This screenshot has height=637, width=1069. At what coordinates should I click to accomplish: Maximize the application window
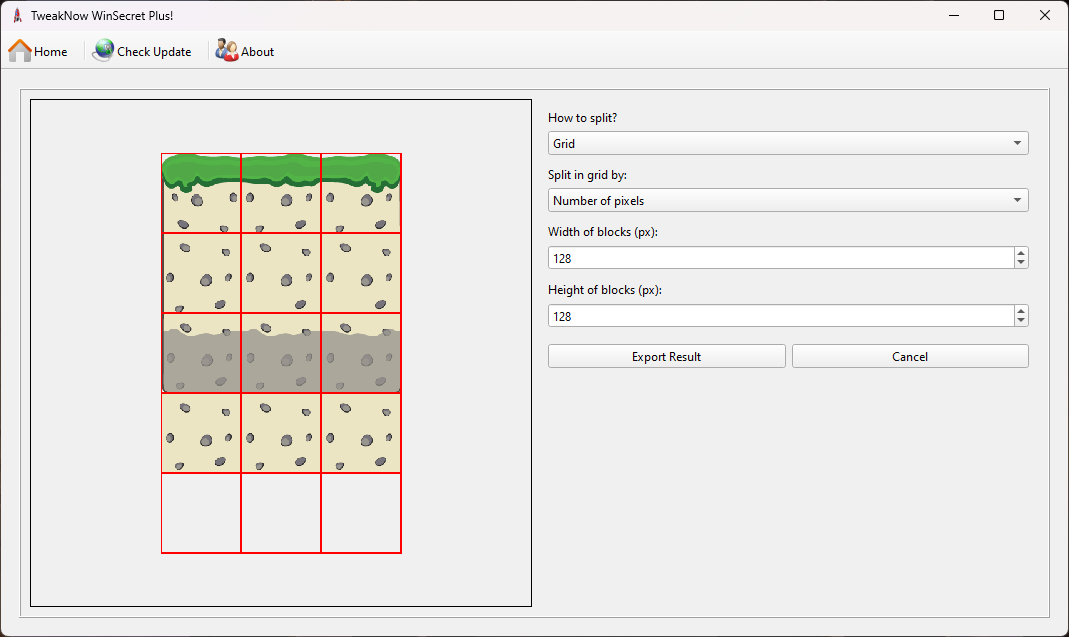click(999, 15)
